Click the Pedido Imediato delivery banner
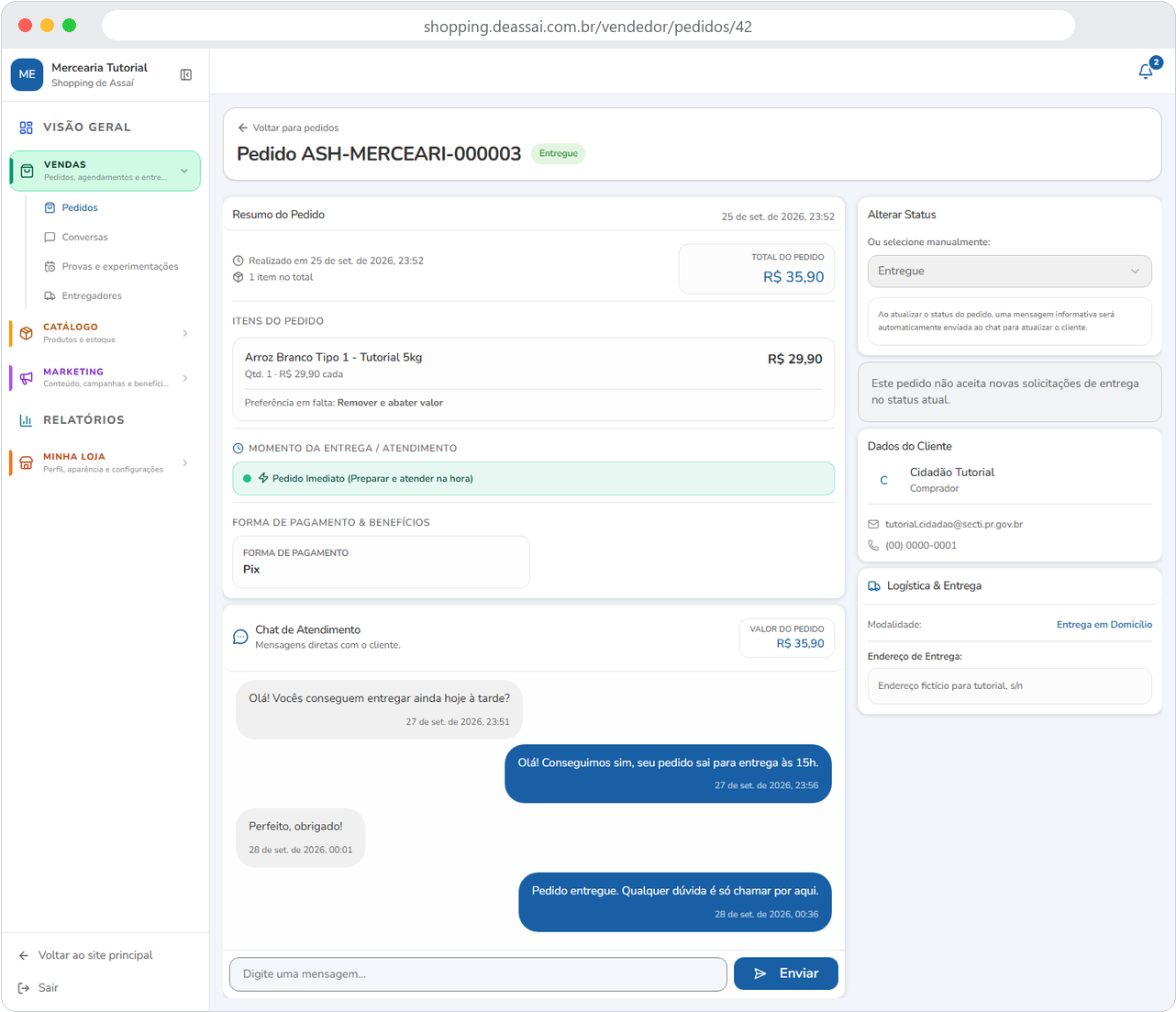The height and width of the screenshot is (1012, 1176). click(534, 479)
